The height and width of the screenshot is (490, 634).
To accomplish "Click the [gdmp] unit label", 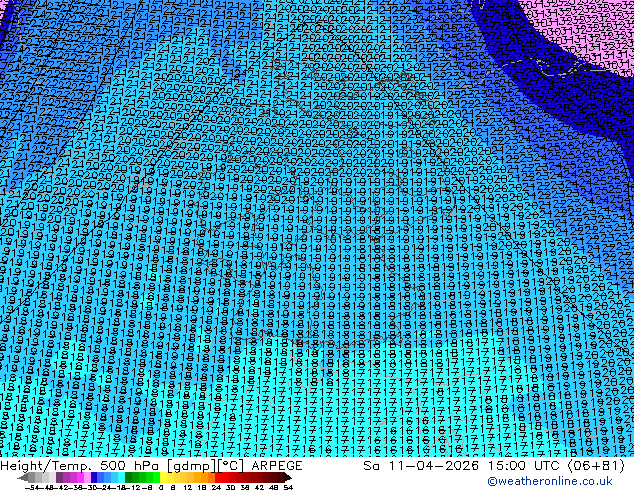I will click(191, 466).
